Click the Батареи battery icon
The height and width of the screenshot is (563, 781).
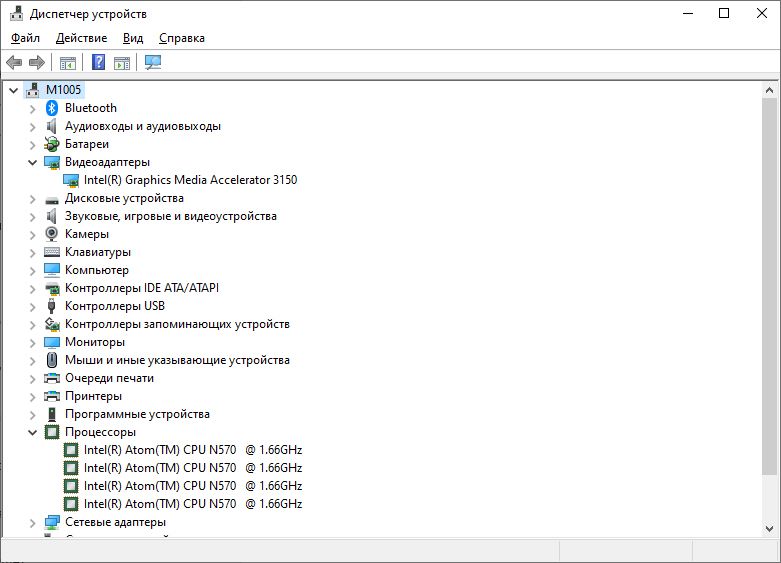[x=52, y=144]
